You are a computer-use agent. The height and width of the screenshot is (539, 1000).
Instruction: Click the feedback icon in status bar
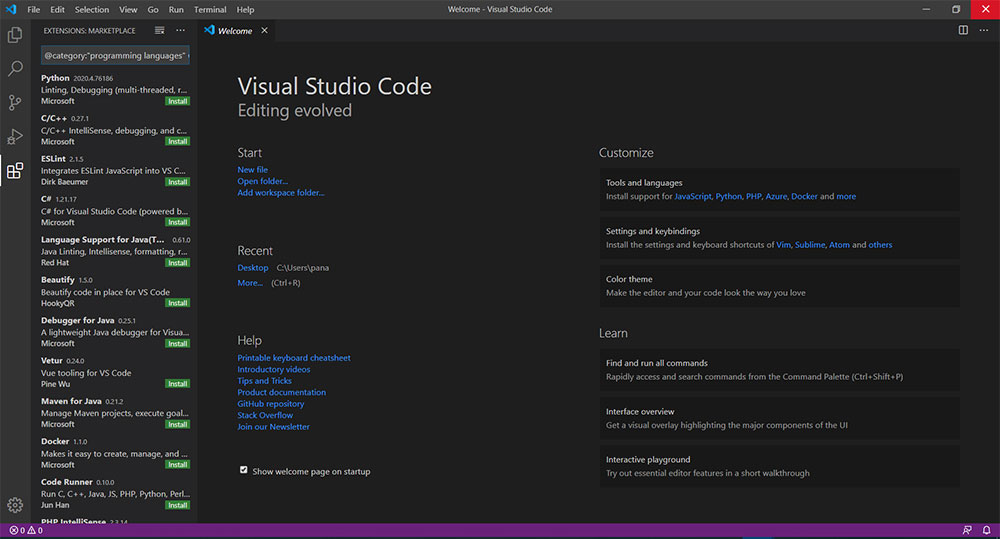point(967,530)
